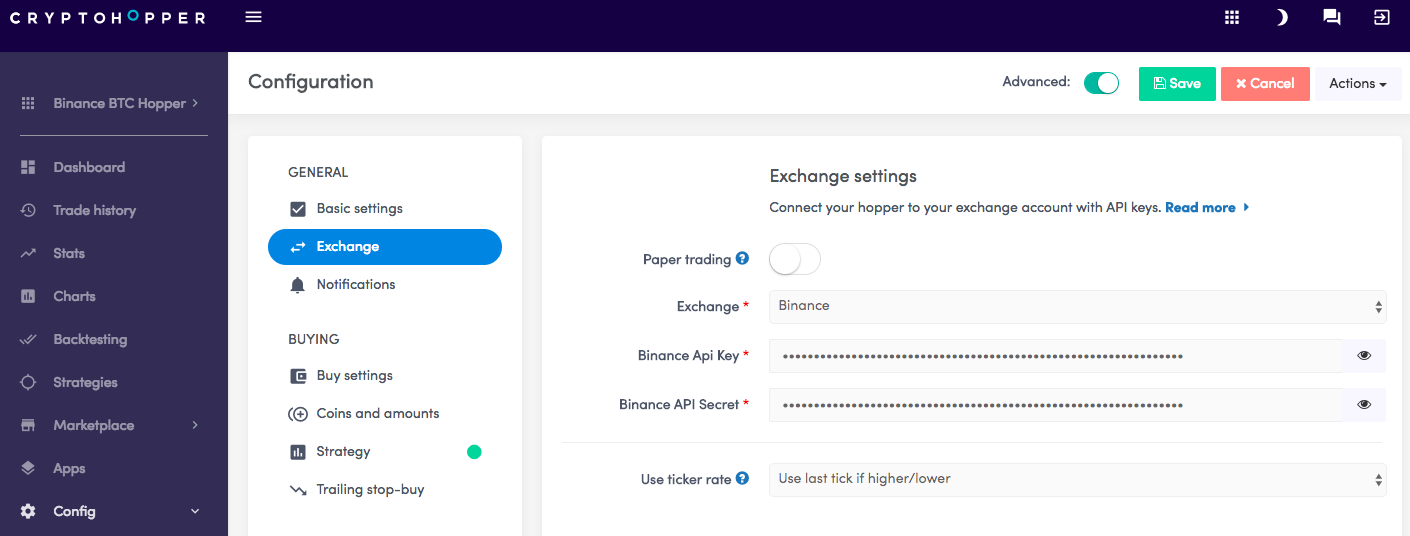Click the Stats trend-line icon
Screen dimensions: 1410x536
pos(28,253)
